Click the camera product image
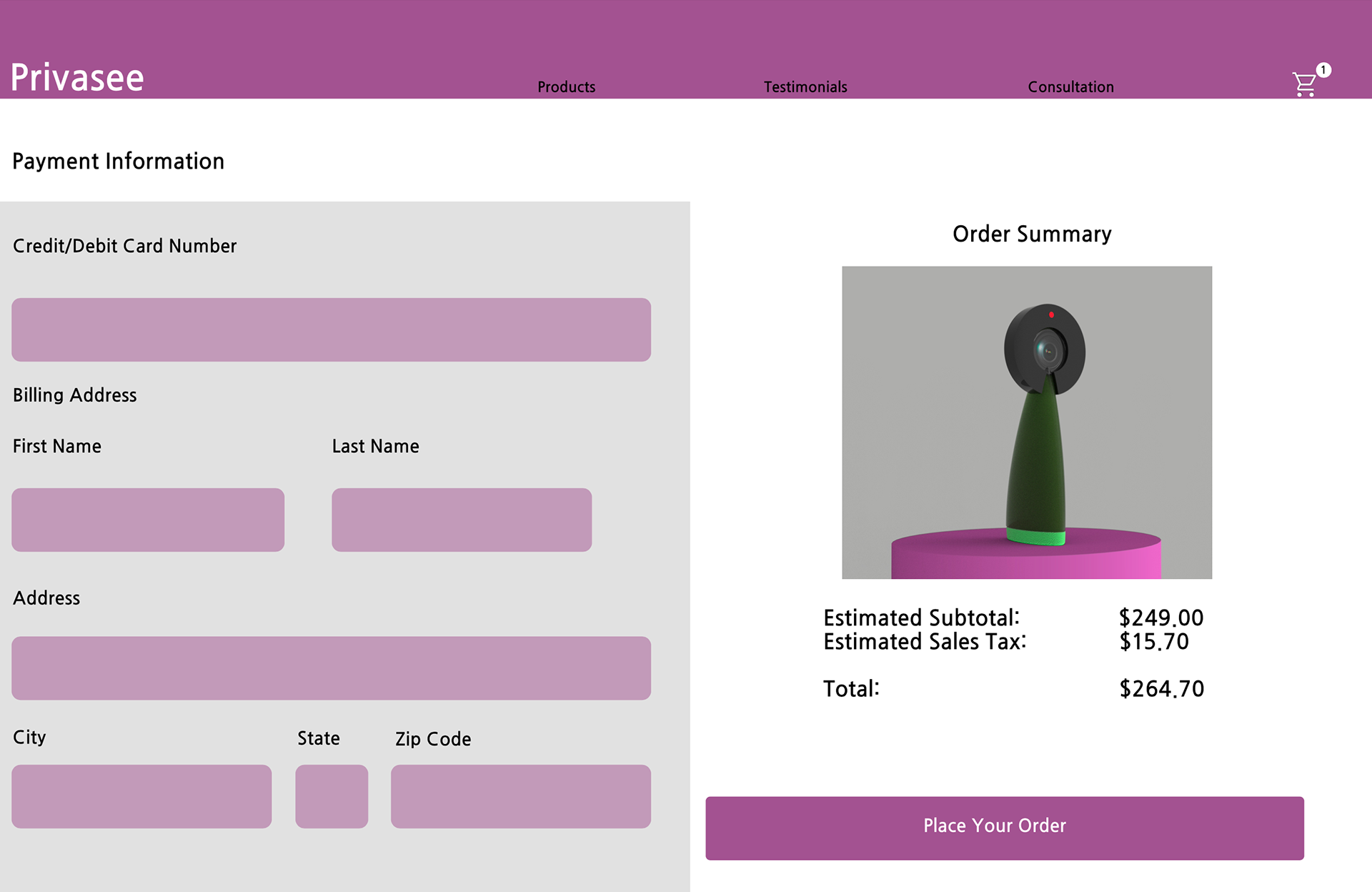The width and height of the screenshot is (1372, 892). pyautogui.click(x=1027, y=422)
